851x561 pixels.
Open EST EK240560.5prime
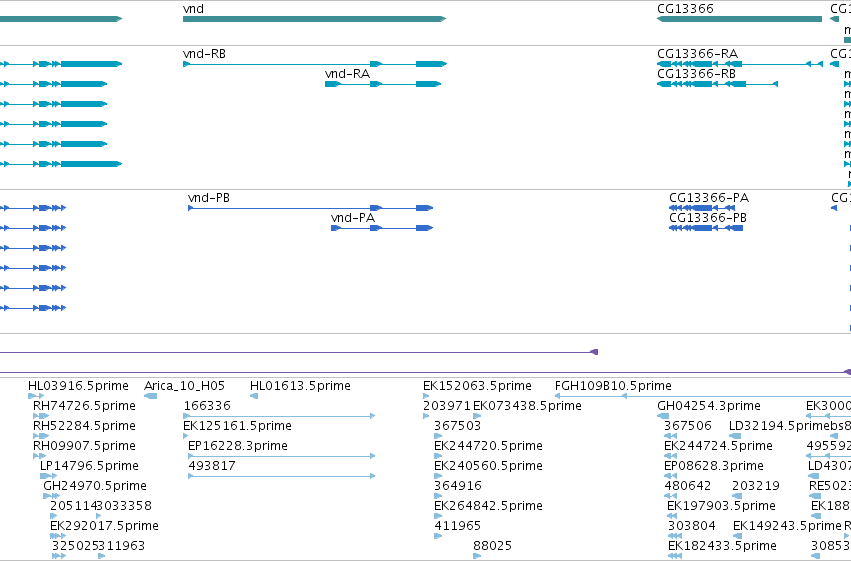pyautogui.click(x=488, y=466)
